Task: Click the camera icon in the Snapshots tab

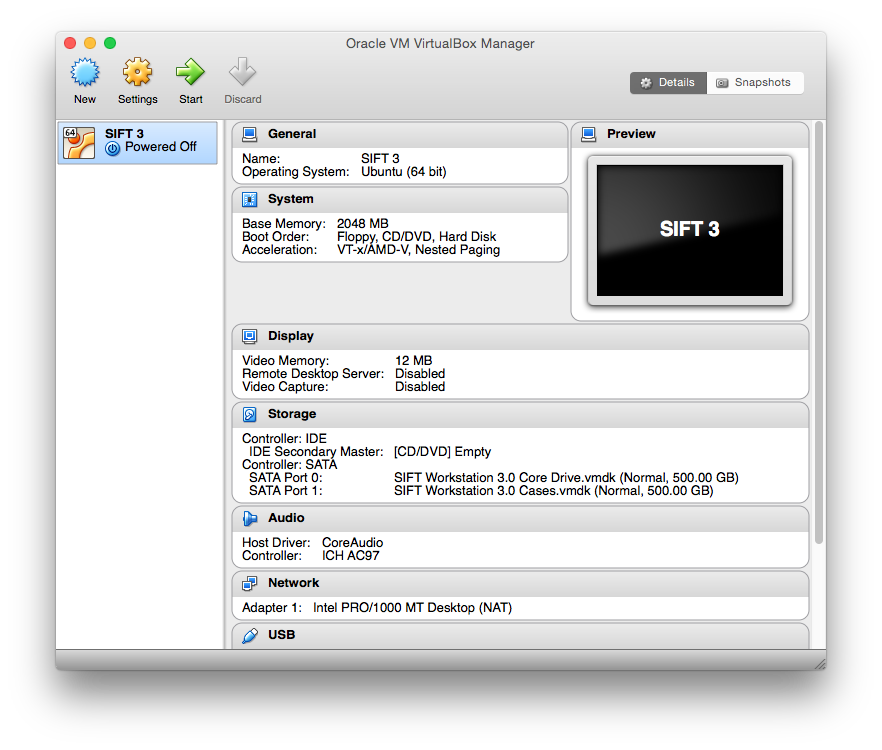Action: click(722, 83)
